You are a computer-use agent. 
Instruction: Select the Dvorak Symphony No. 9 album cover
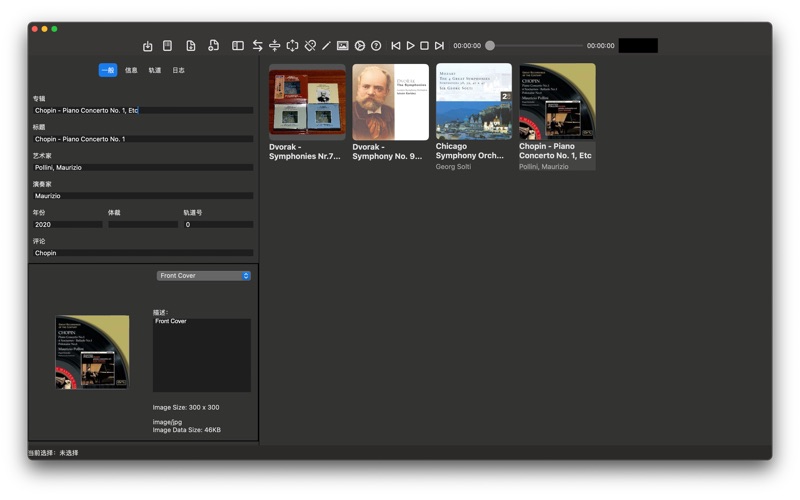390,102
